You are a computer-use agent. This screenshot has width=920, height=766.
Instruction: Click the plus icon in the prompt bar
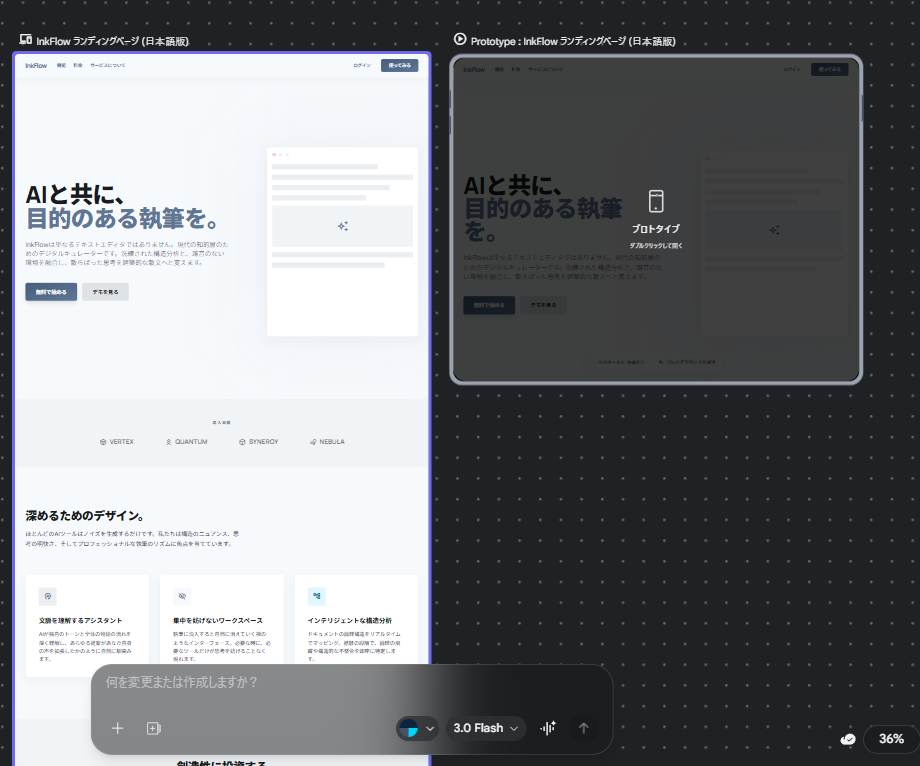pyautogui.click(x=117, y=728)
